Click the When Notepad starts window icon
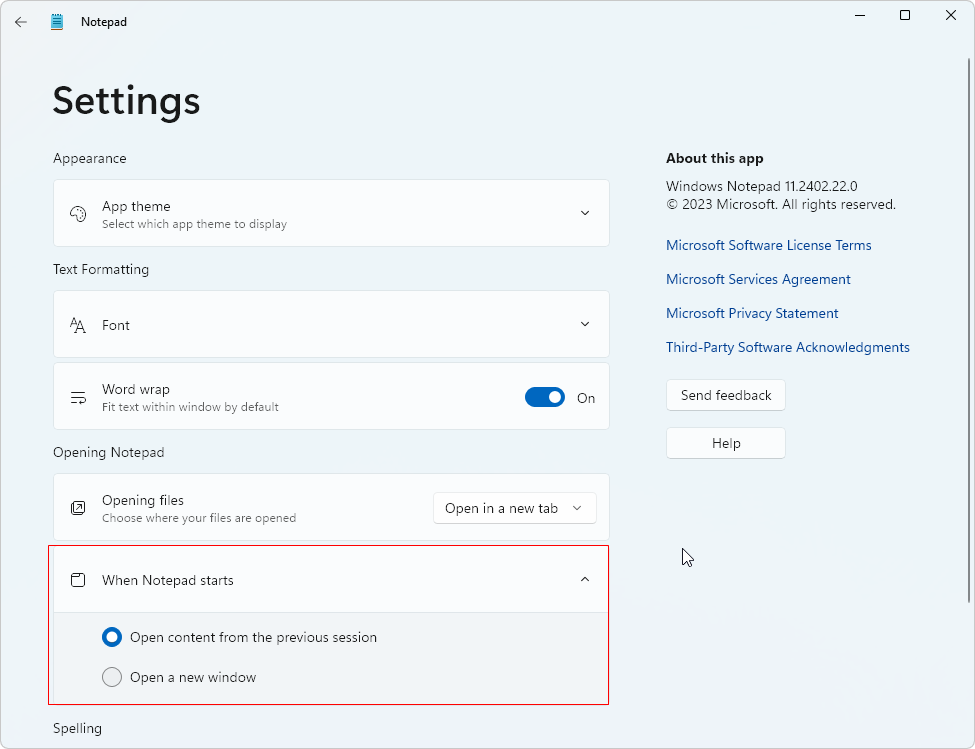The image size is (975, 749). pos(78,580)
